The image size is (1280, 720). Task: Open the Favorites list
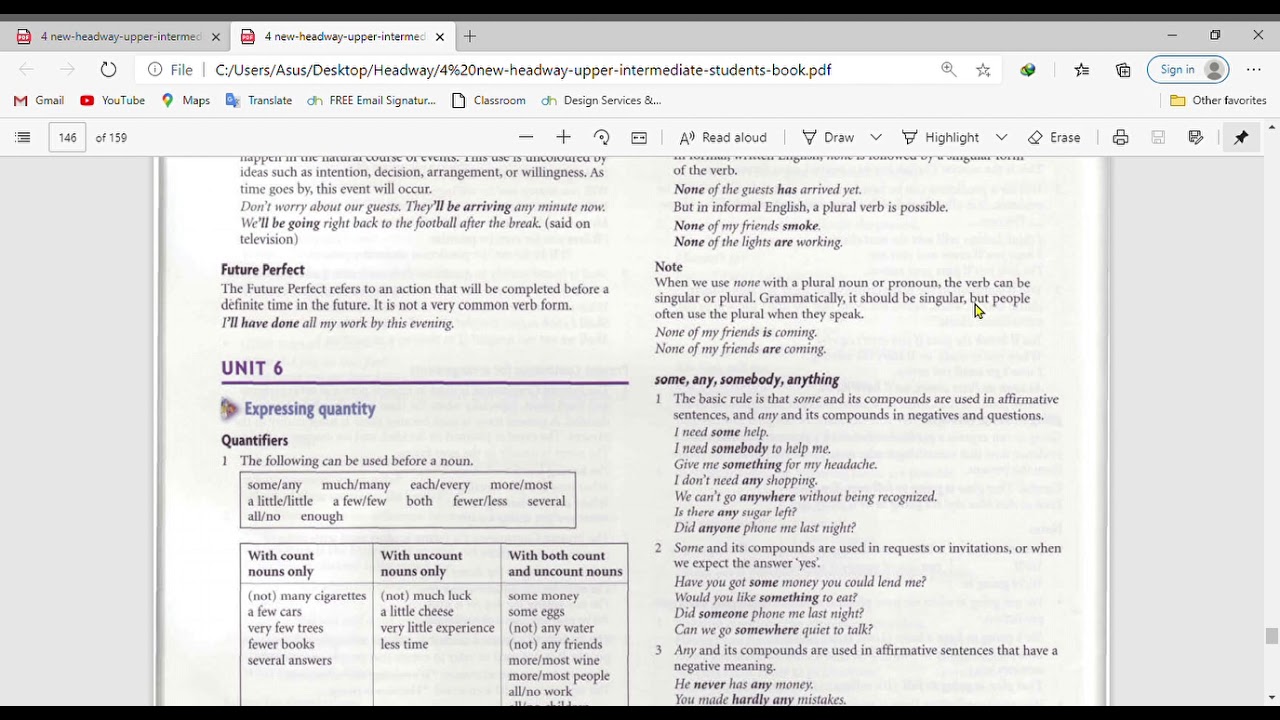1082,70
